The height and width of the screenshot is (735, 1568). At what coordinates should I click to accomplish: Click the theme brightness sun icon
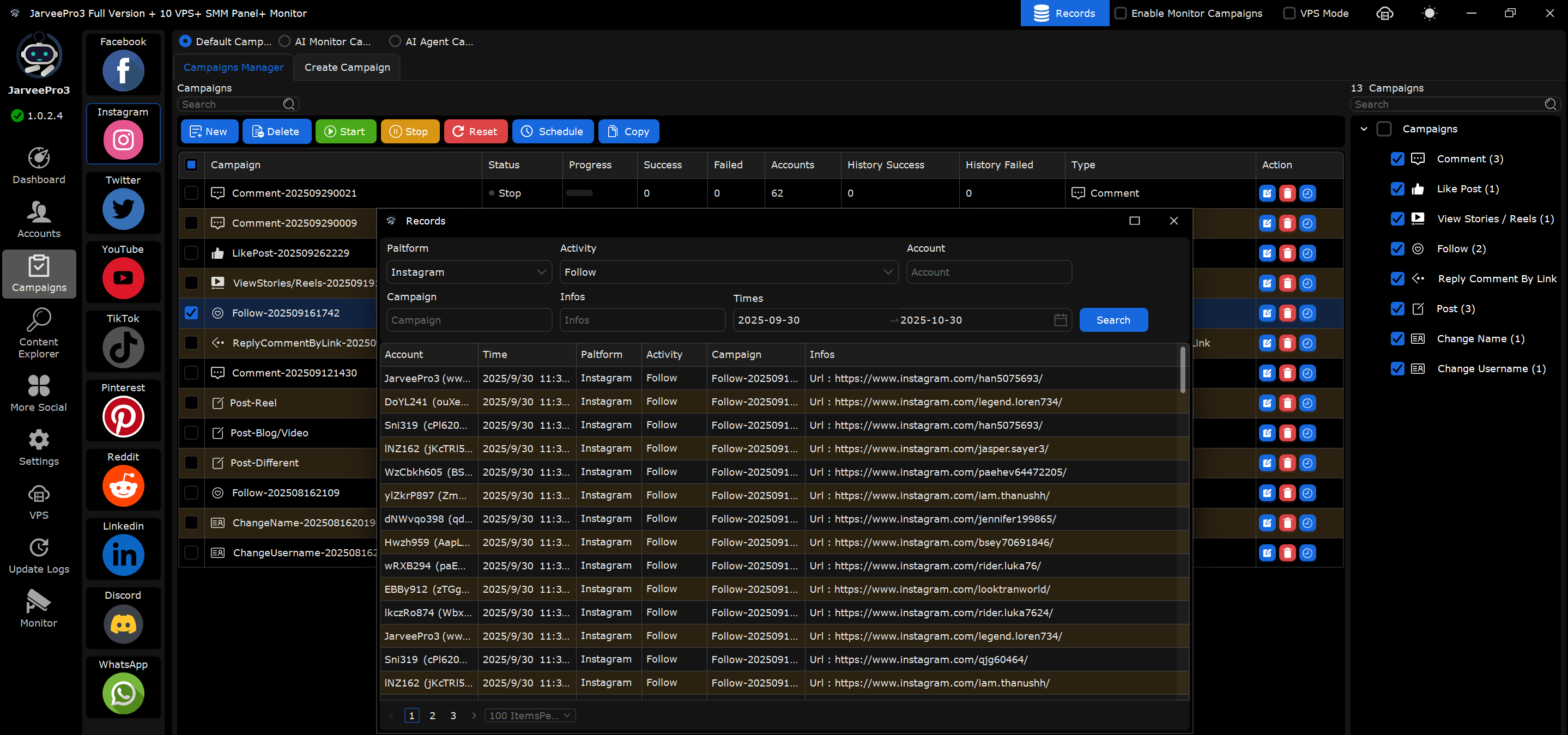[x=1428, y=14]
